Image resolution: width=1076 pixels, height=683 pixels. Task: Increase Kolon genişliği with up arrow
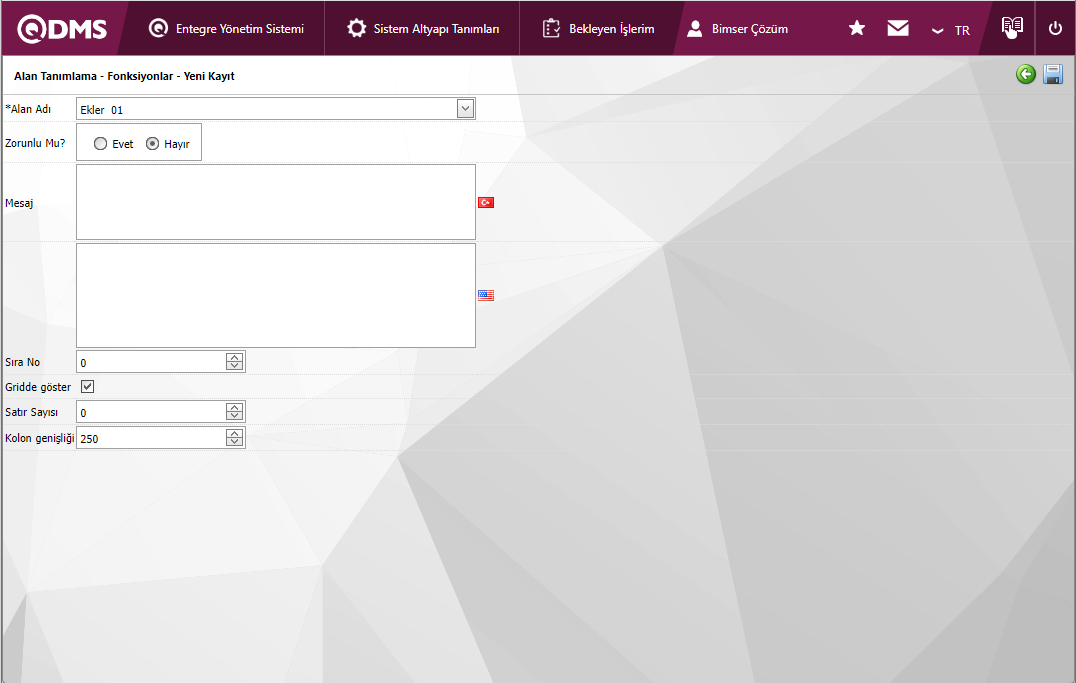tap(235, 434)
